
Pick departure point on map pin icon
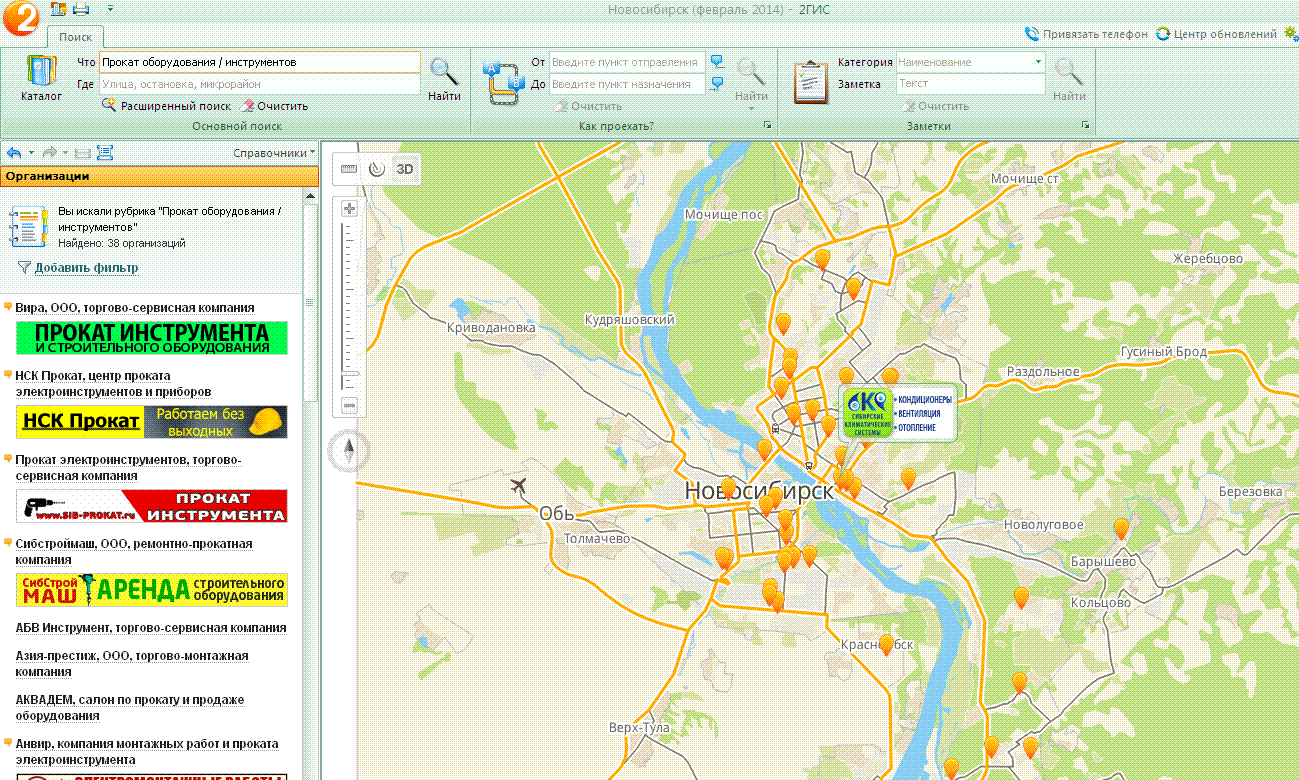[717, 62]
